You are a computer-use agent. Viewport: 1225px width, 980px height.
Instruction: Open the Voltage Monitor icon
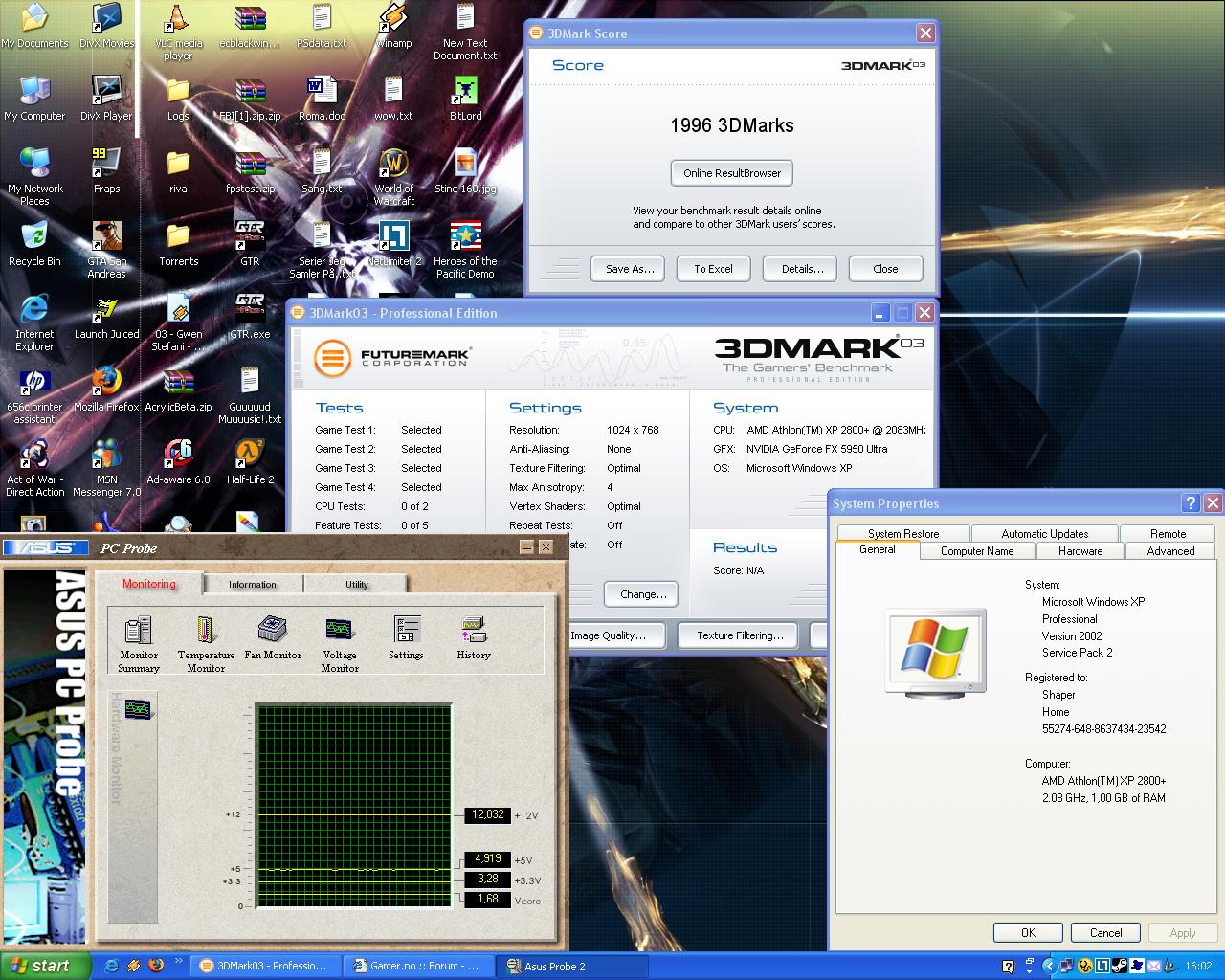point(340,631)
